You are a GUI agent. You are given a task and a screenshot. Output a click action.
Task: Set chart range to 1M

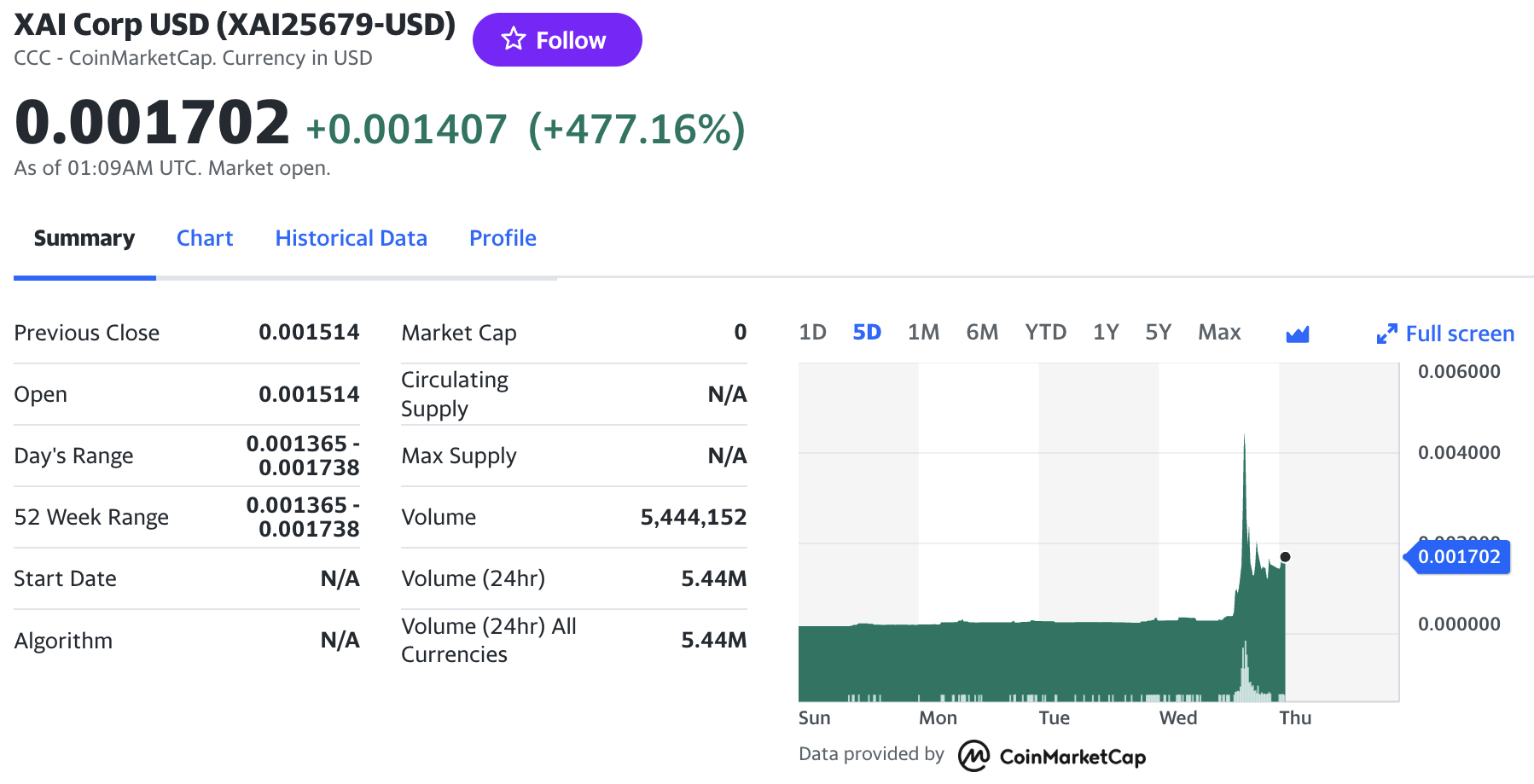[923, 332]
